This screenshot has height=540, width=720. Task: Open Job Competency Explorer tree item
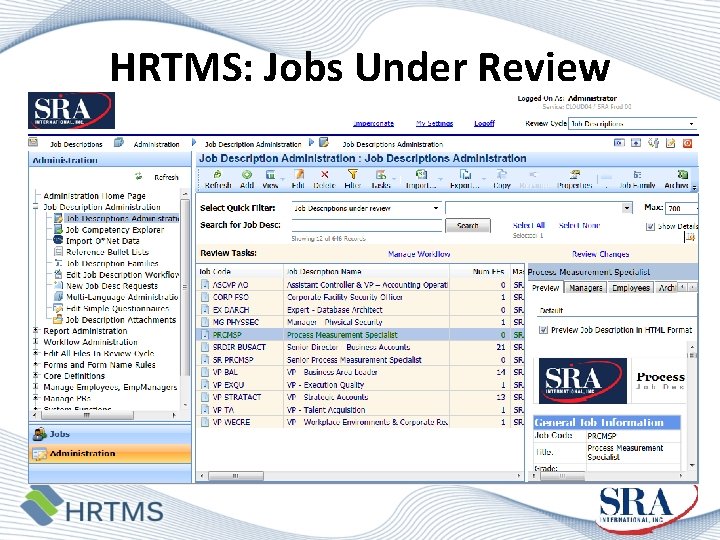(114, 230)
